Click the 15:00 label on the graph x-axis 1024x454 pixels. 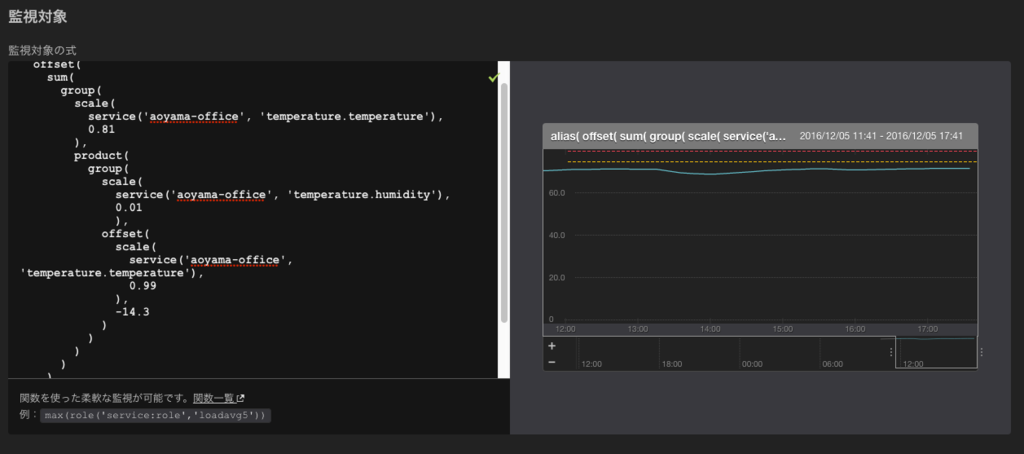click(x=782, y=329)
